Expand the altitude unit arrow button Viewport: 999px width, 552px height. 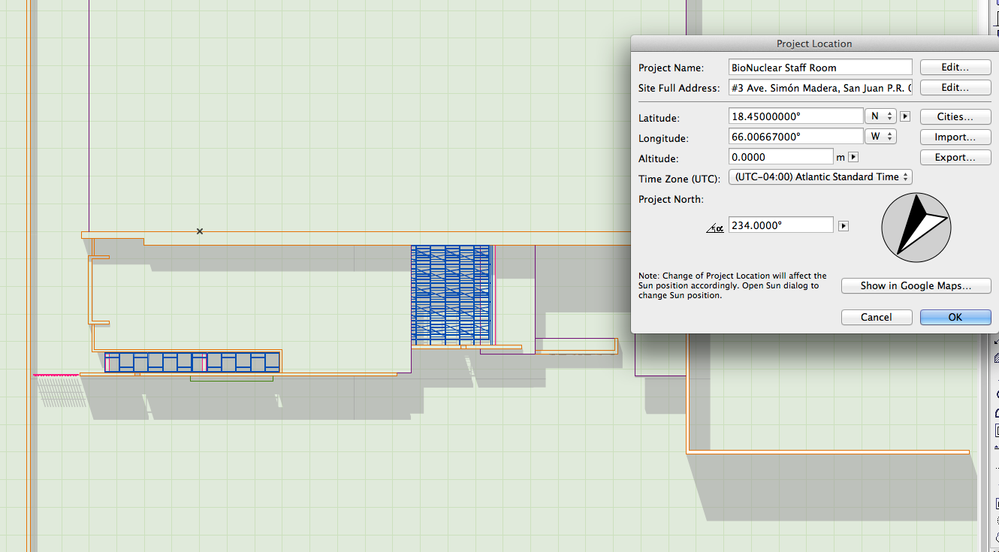point(854,157)
